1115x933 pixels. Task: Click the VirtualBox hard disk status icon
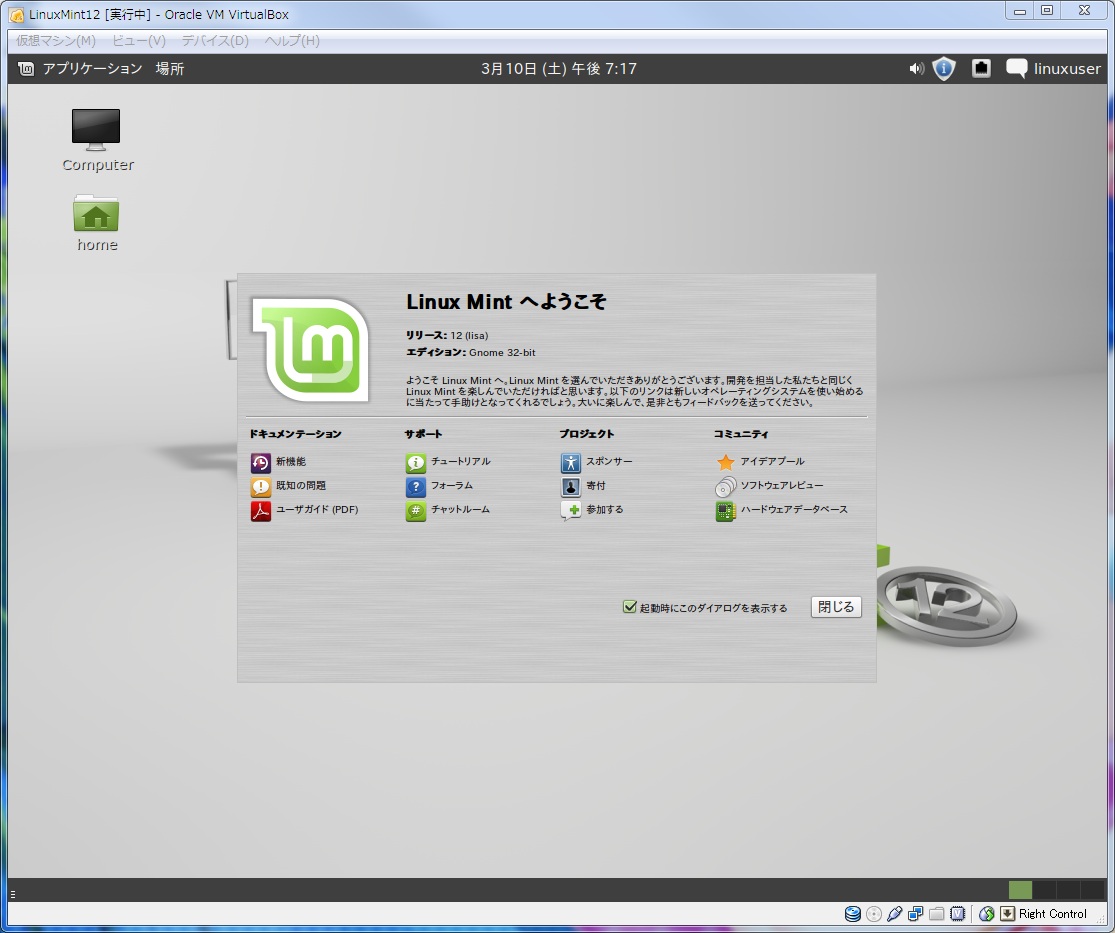click(853, 914)
